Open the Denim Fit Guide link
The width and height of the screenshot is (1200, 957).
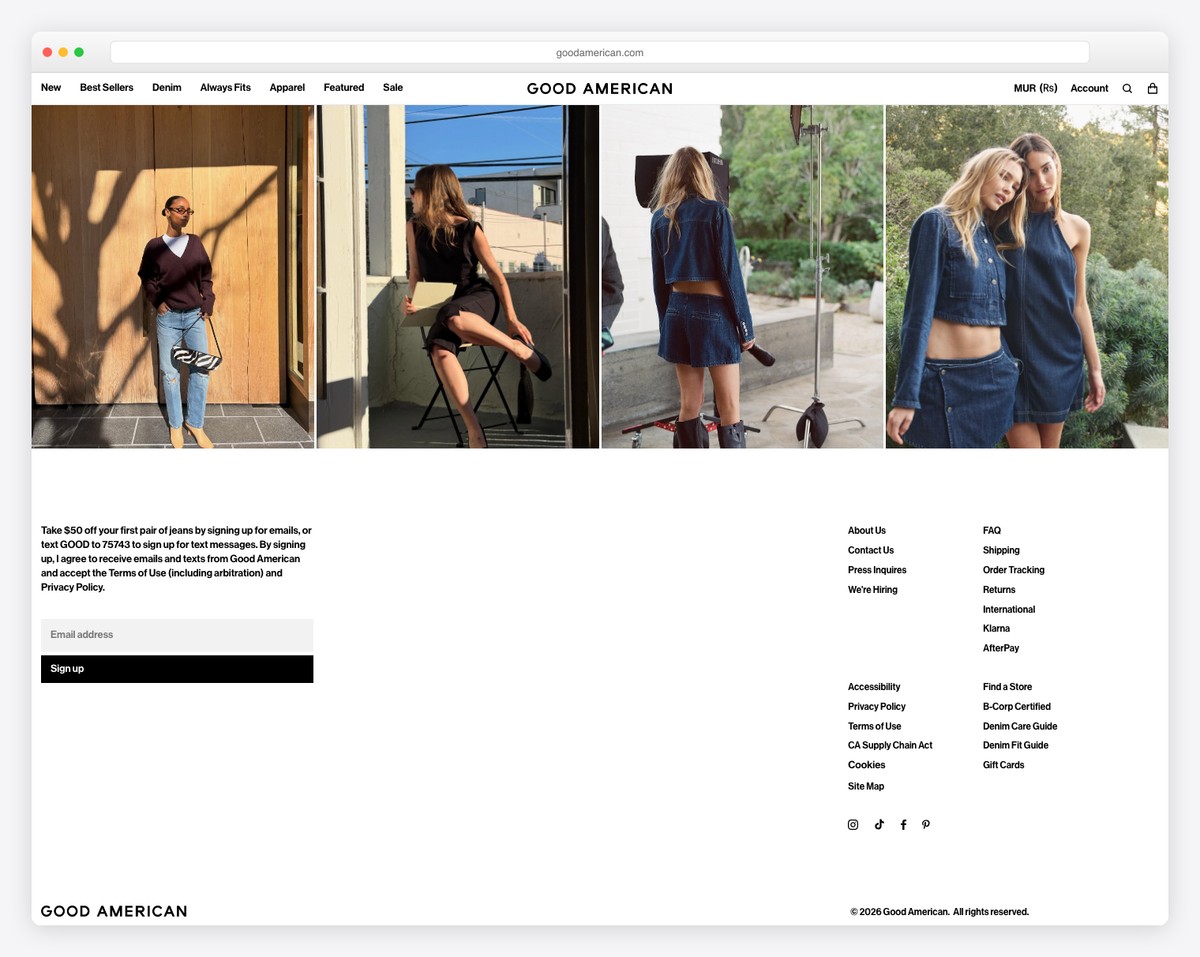pyautogui.click(x=1015, y=745)
